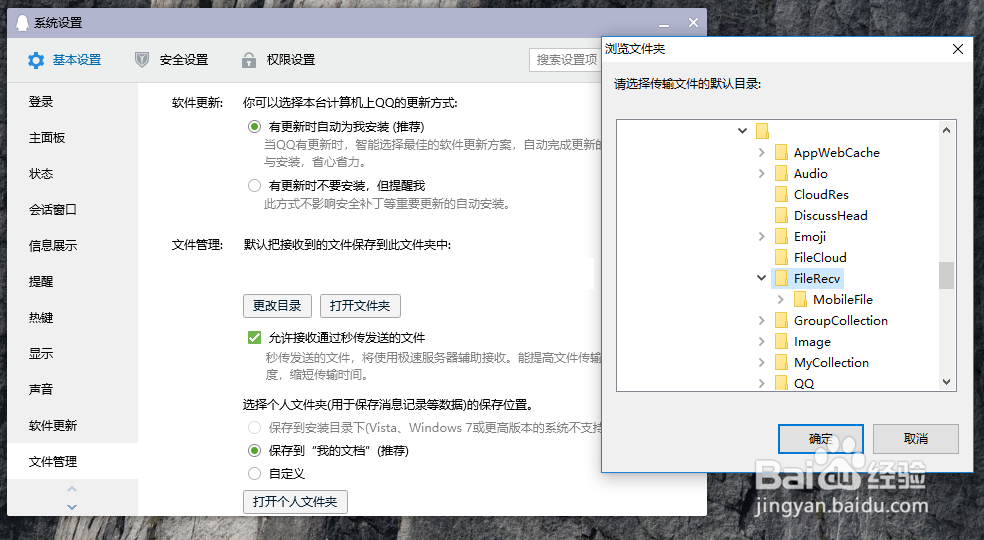Click the lock icon beside 权限设置
This screenshot has height=540, width=984.
click(x=249, y=60)
